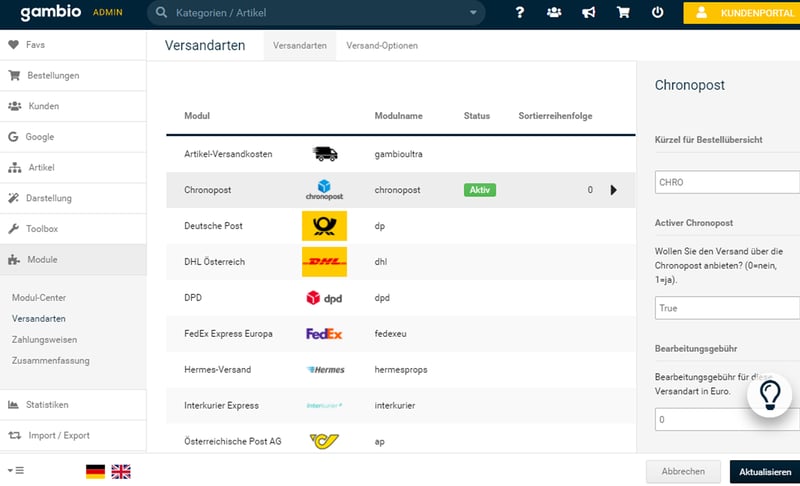Select the Deutsche Post module row
800x486 pixels.
[x=400, y=226]
